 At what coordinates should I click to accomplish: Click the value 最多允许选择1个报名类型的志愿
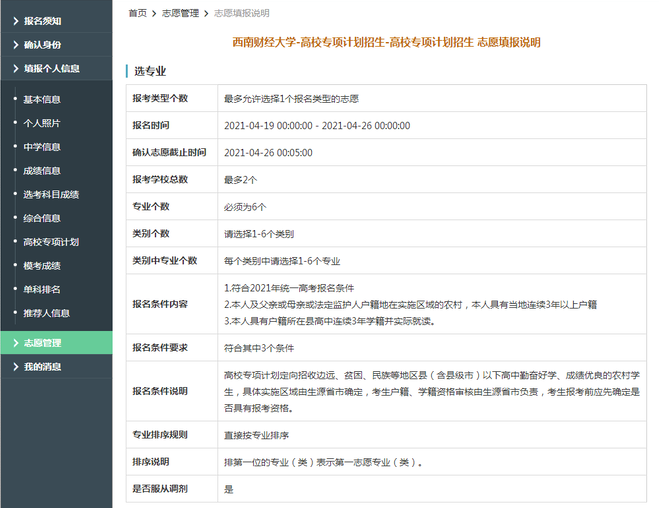(291, 99)
